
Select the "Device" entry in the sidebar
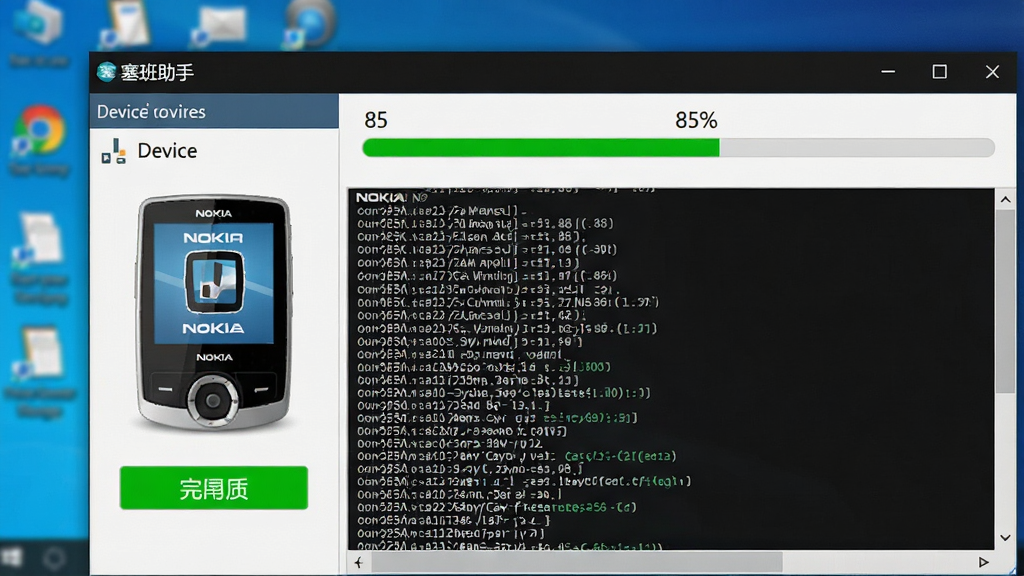click(x=167, y=151)
